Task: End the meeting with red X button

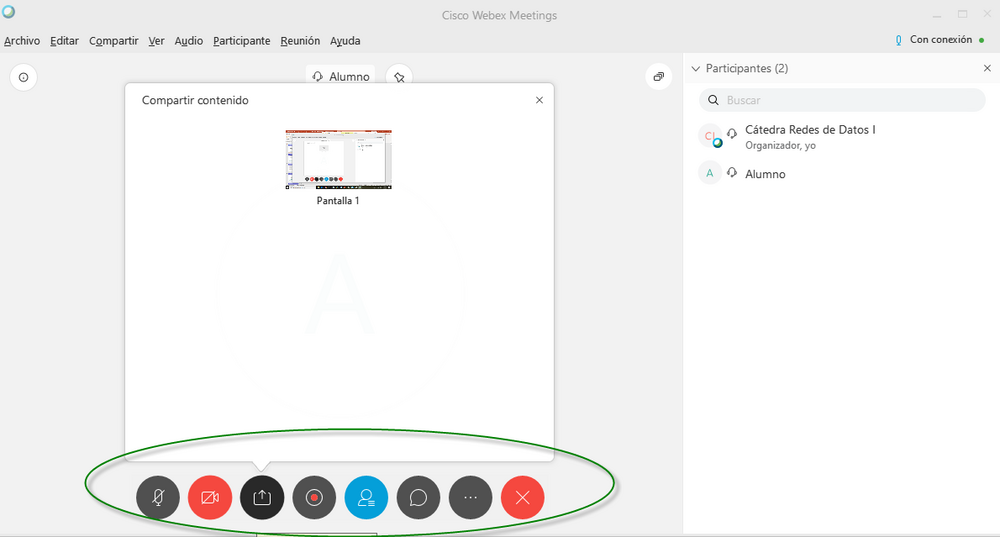Action: pyautogui.click(x=522, y=497)
